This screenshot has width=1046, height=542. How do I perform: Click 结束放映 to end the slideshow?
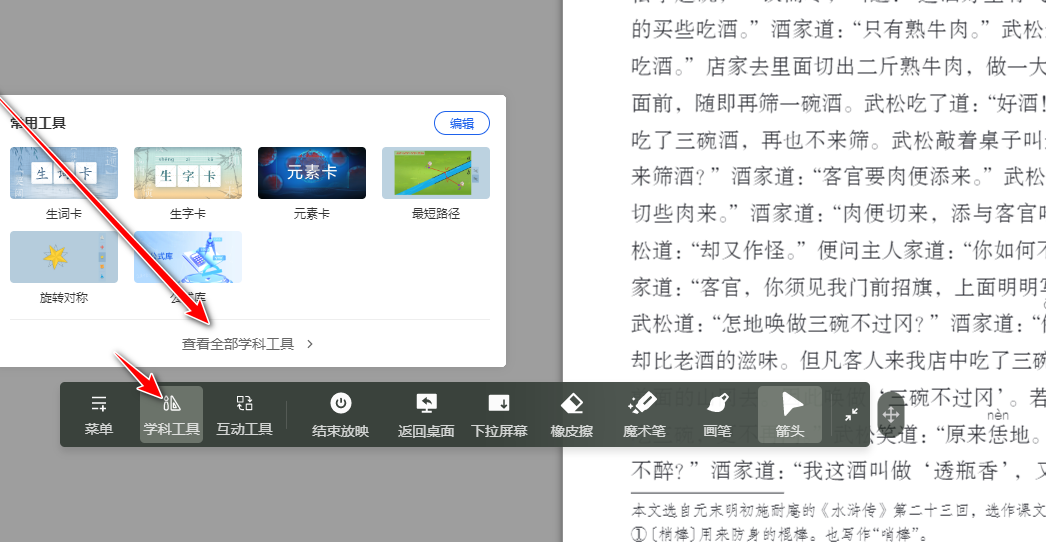pyautogui.click(x=341, y=415)
